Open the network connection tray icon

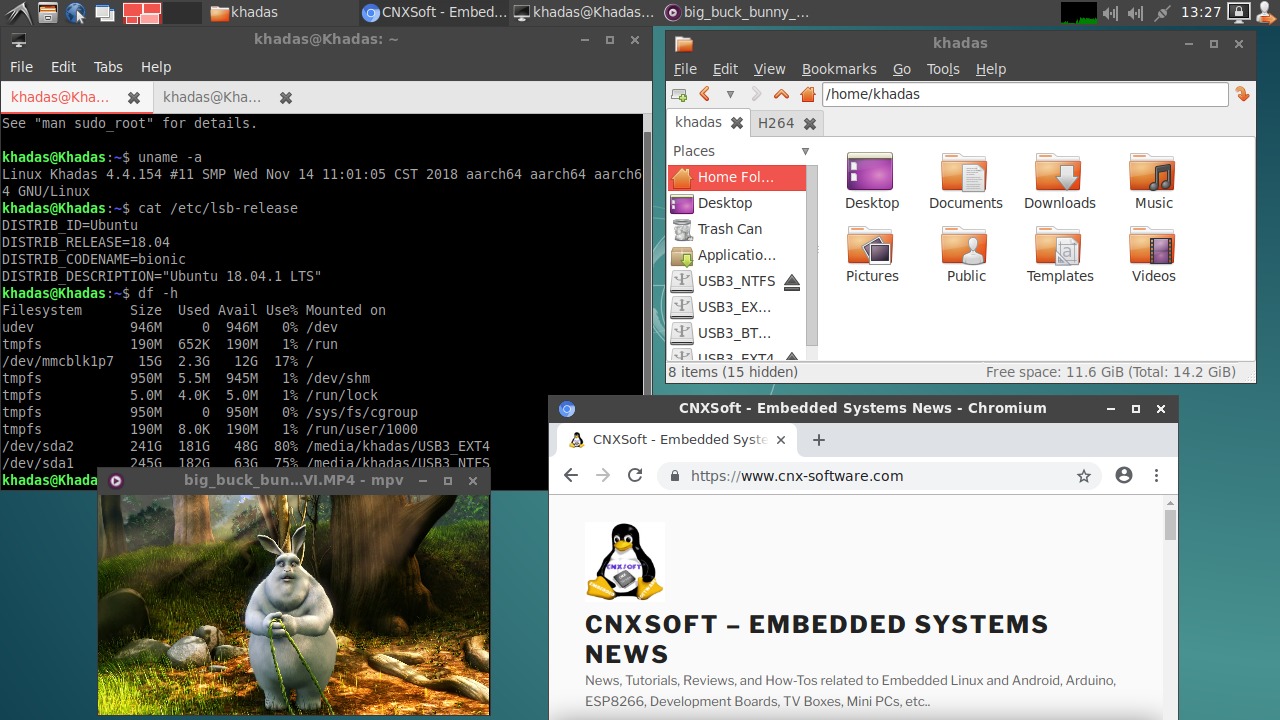point(1160,13)
